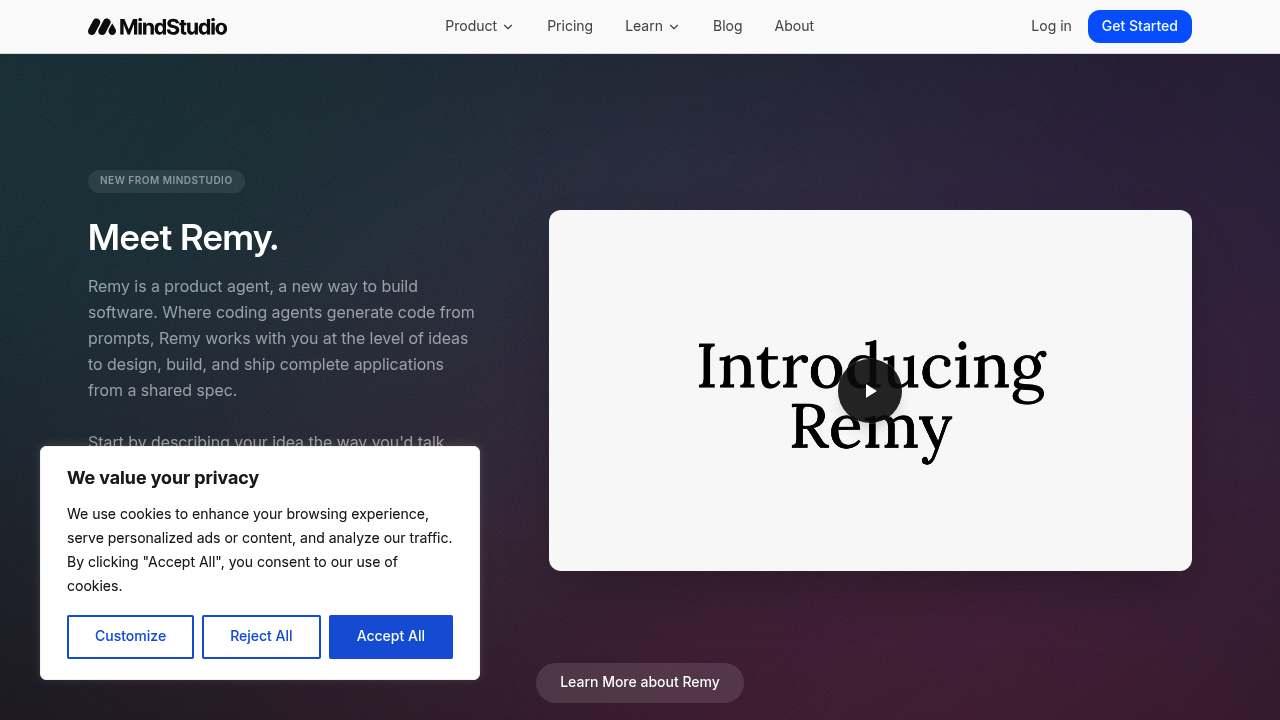Click the Meet Remy heading
The height and width of the screenshot is (720, 1280).
tap(183, 238)
